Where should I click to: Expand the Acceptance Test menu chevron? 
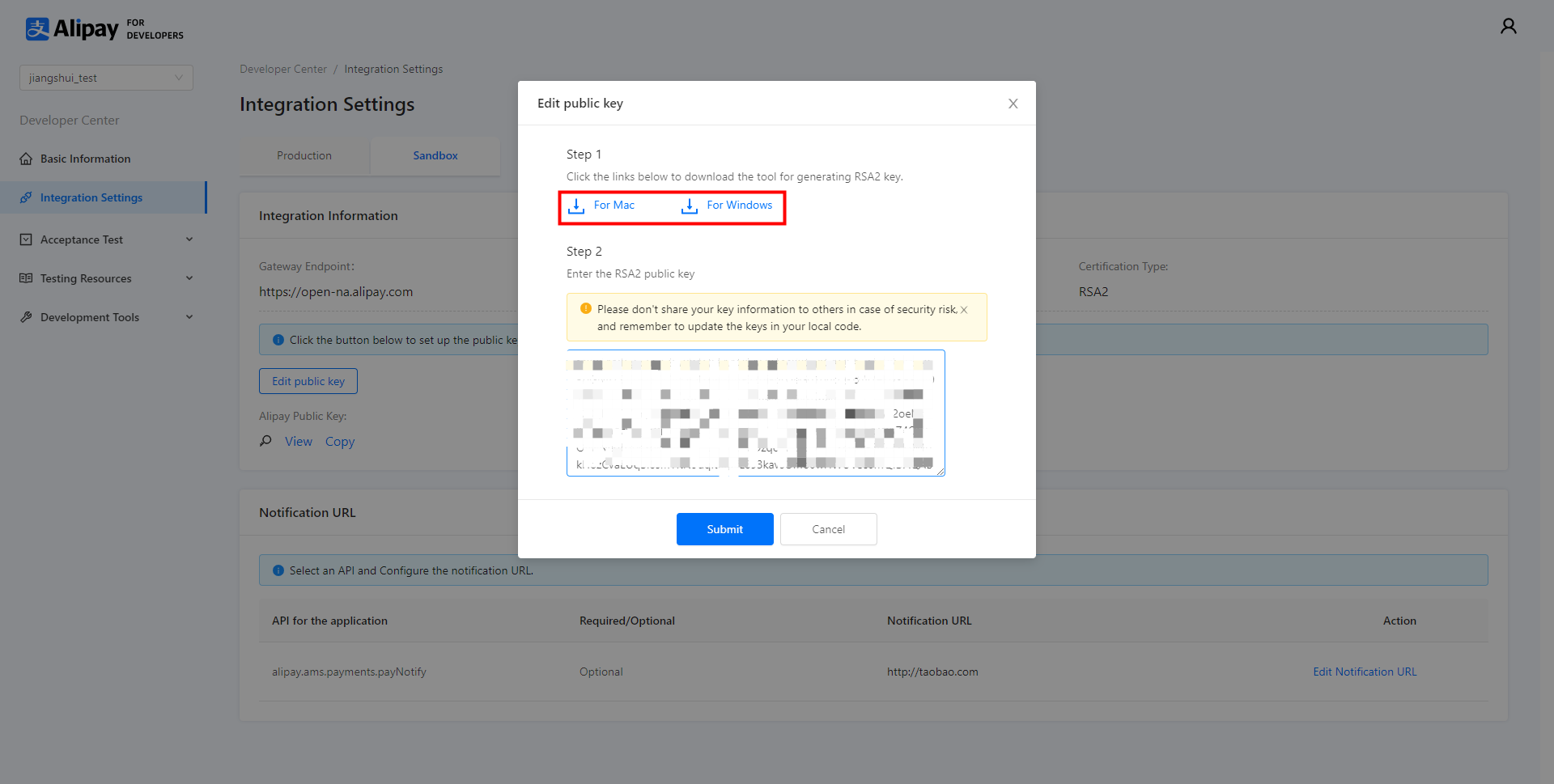[x=189, y=239]
